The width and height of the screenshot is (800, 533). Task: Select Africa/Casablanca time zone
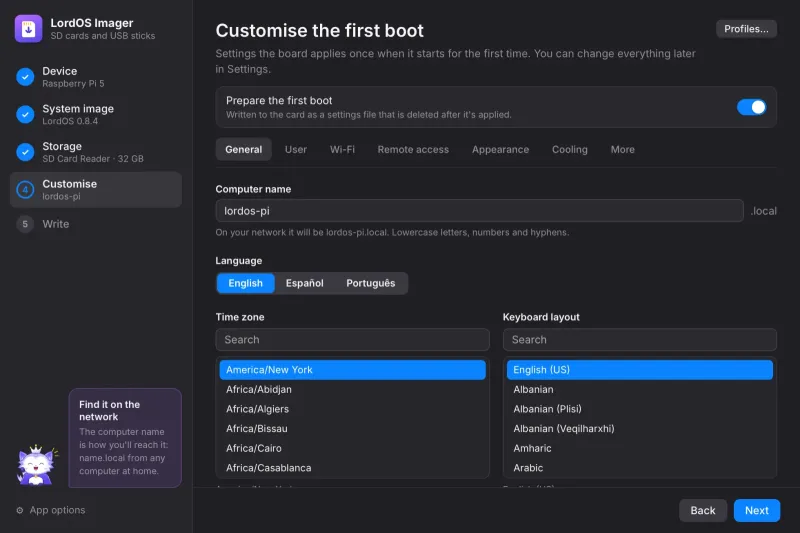(353, 468)
